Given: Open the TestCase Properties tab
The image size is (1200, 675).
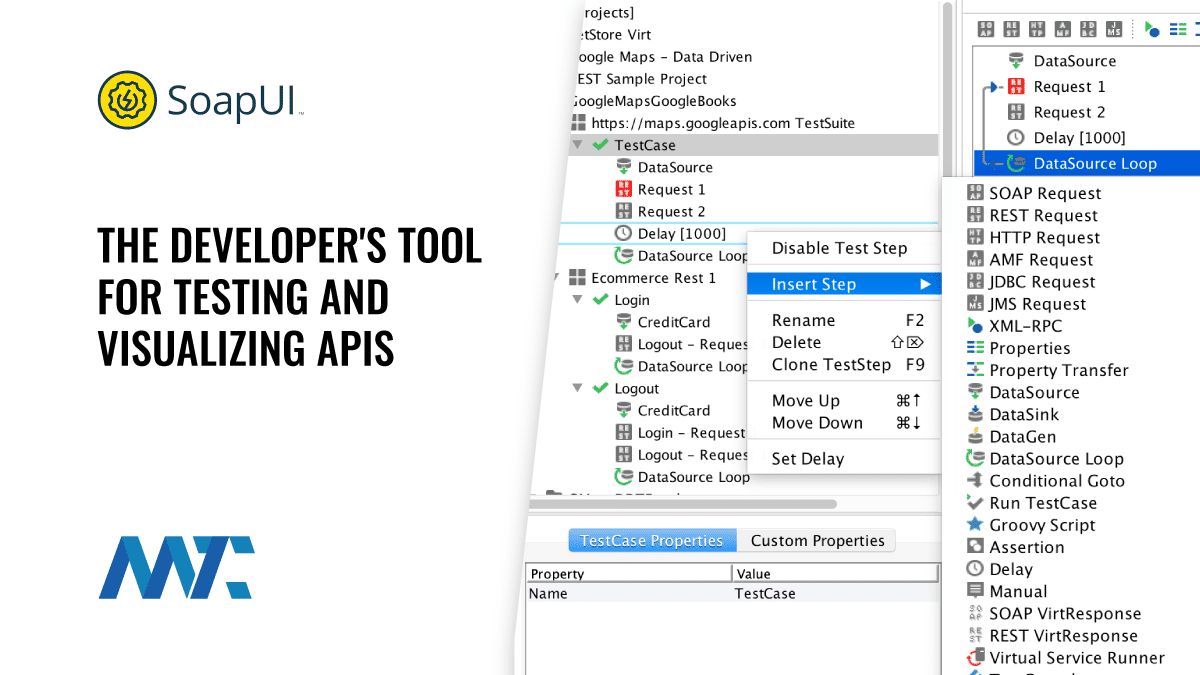Looking at the screenshot, I should [651, 541].
